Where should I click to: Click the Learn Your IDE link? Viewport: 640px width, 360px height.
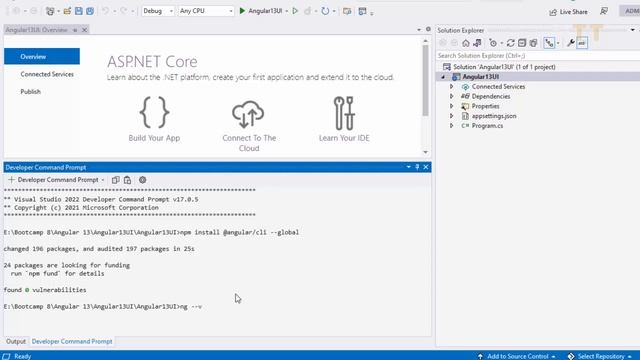pyautogui.click(x=344, y=119)
